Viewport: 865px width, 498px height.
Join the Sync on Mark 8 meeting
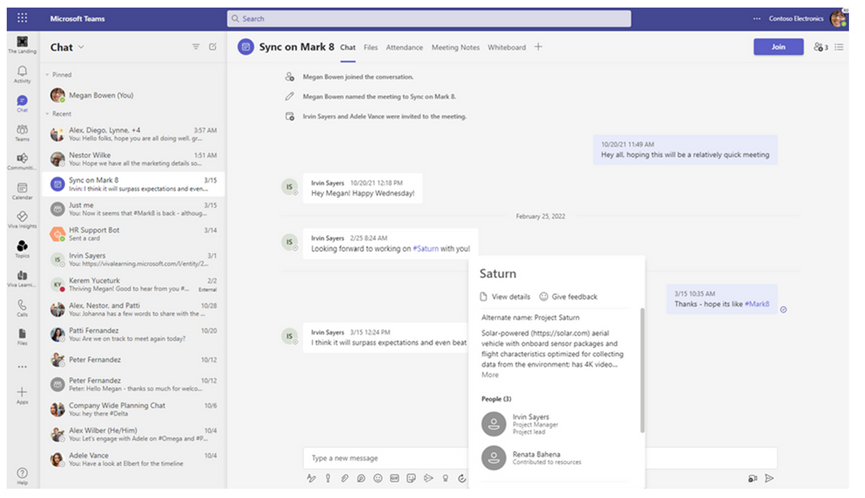click(778, 47)
